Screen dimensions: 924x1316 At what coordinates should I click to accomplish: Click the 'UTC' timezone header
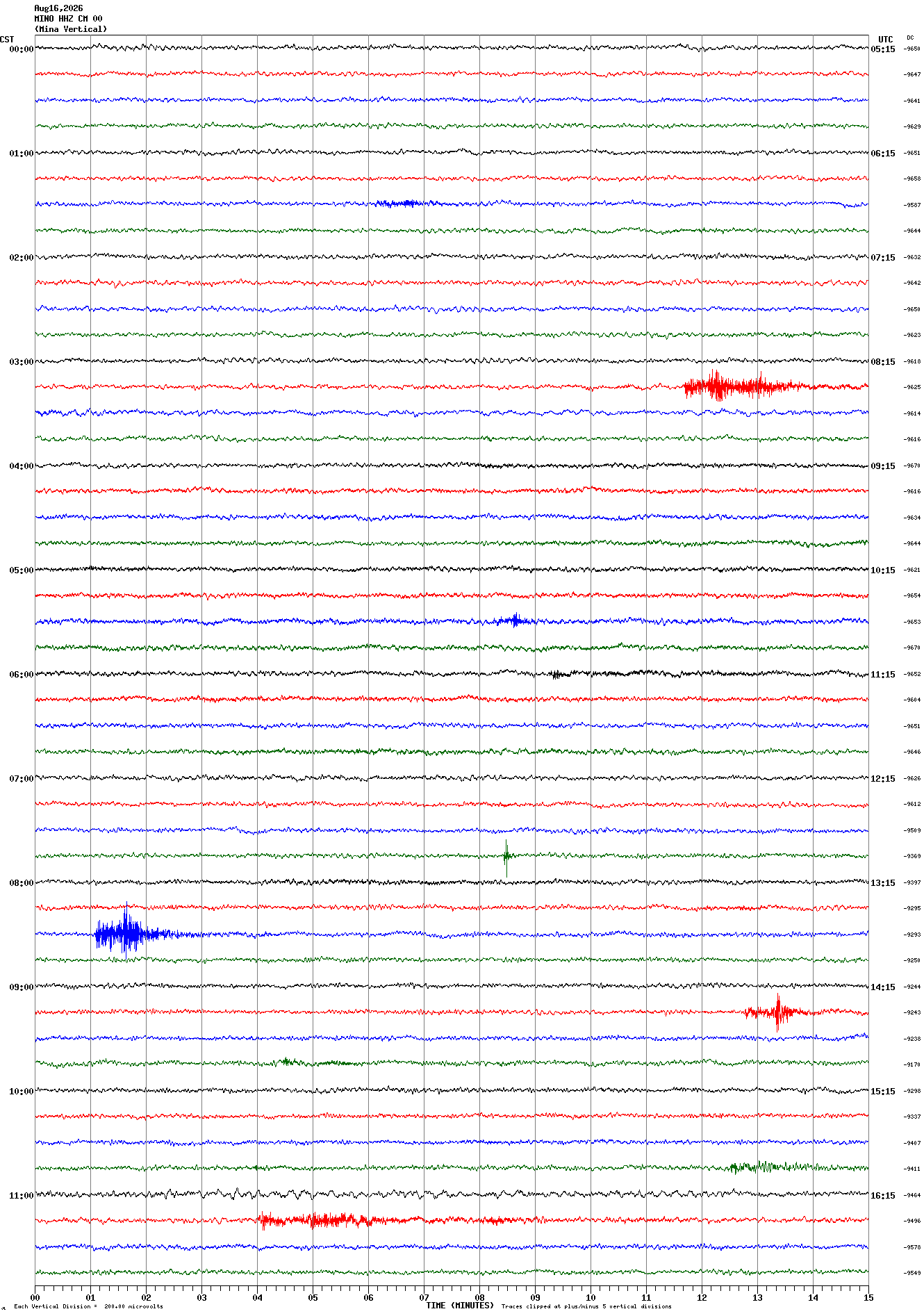[x=885, y=40]
